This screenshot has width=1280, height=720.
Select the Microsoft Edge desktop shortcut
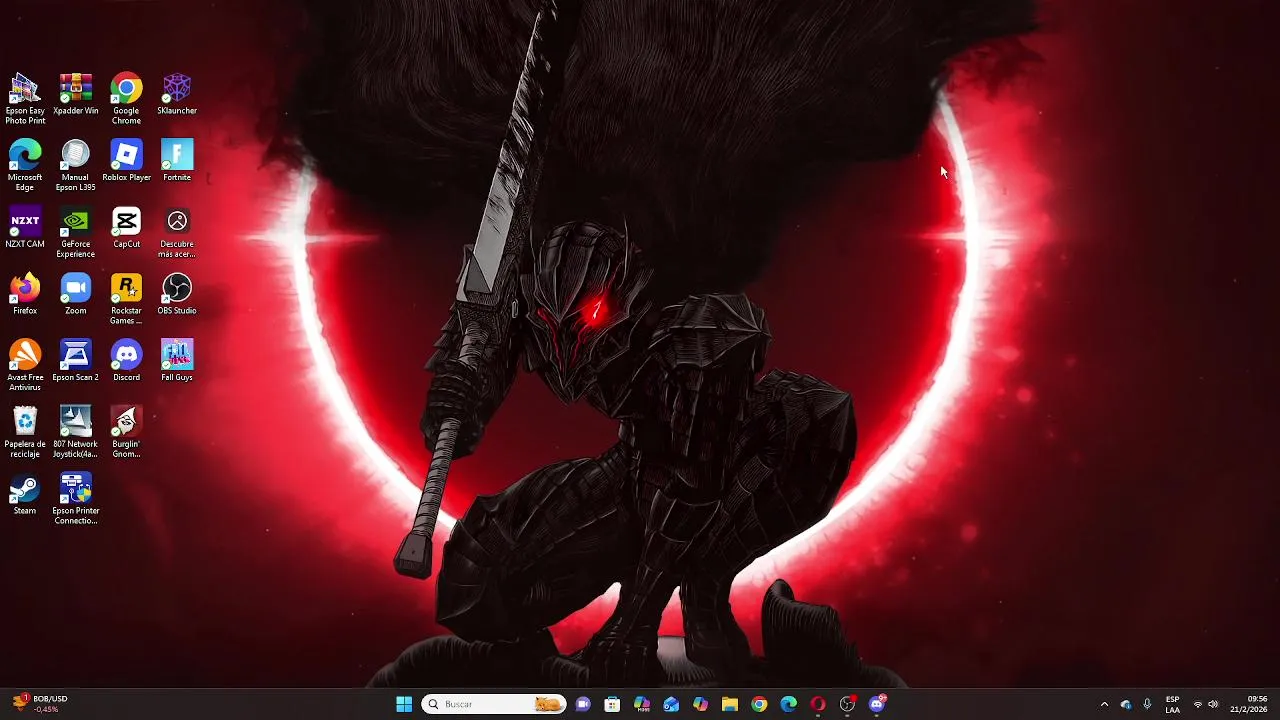(25, 166)
